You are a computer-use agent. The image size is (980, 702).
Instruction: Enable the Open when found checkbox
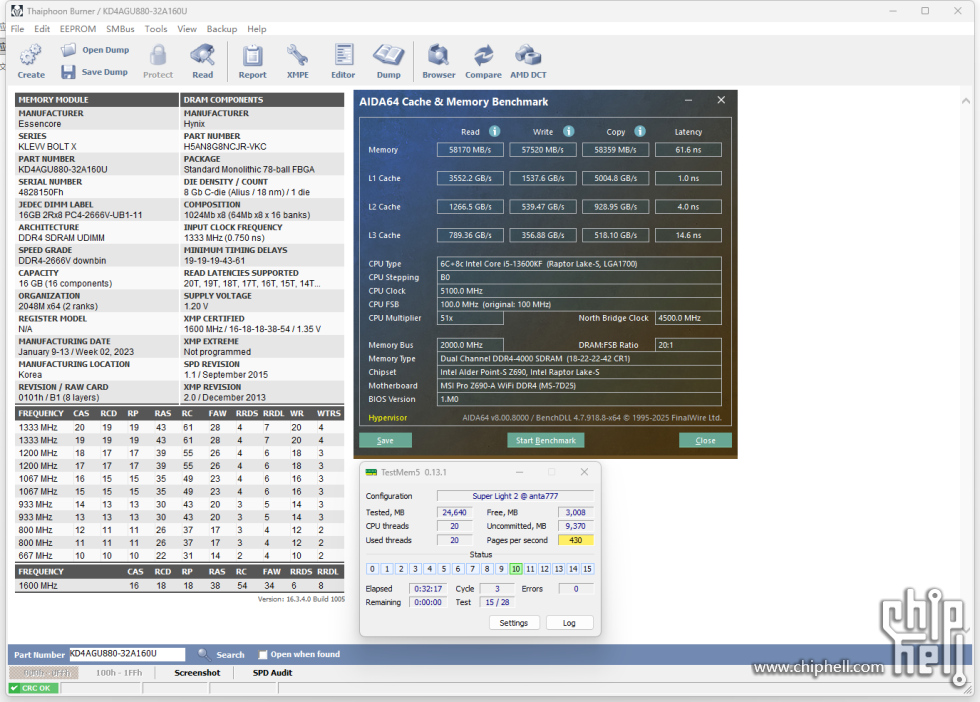(x=263, y=655)
